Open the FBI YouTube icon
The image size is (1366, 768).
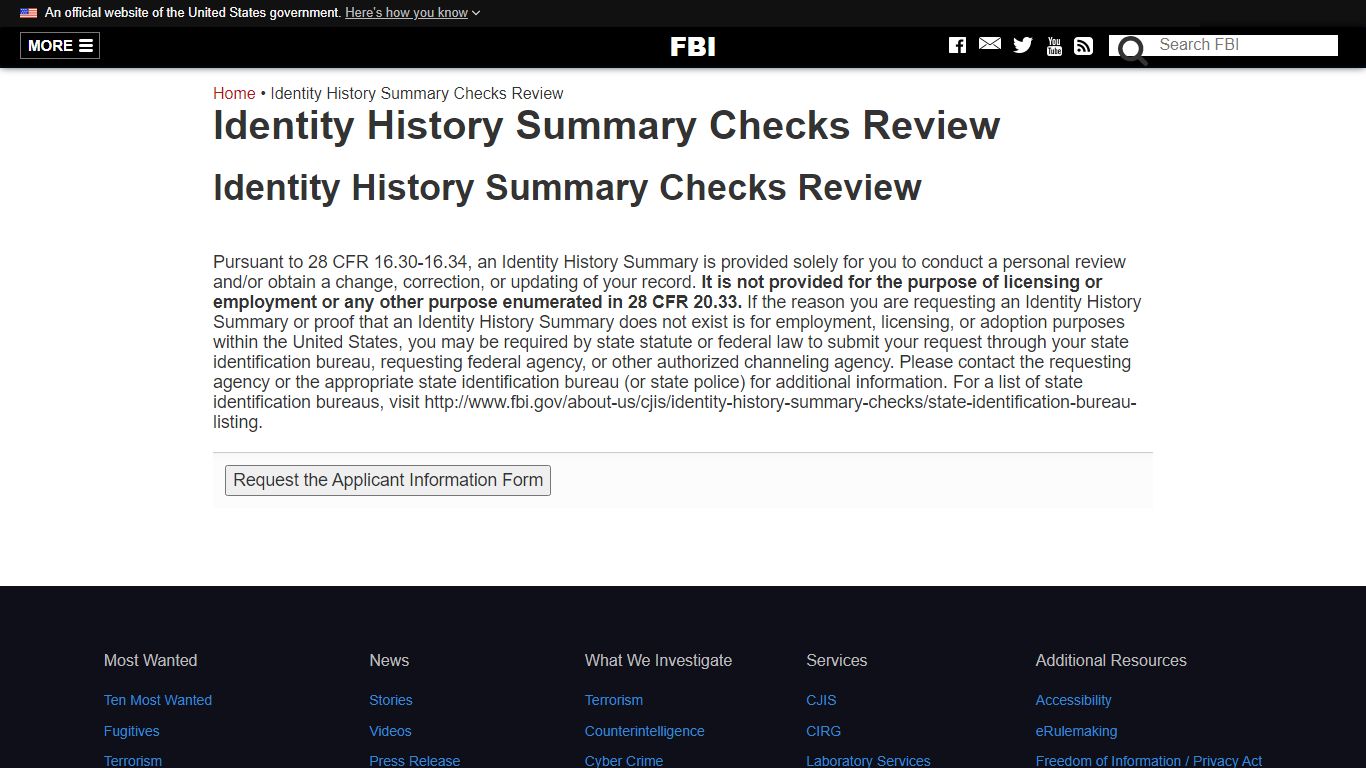[x=1054, y=46]
